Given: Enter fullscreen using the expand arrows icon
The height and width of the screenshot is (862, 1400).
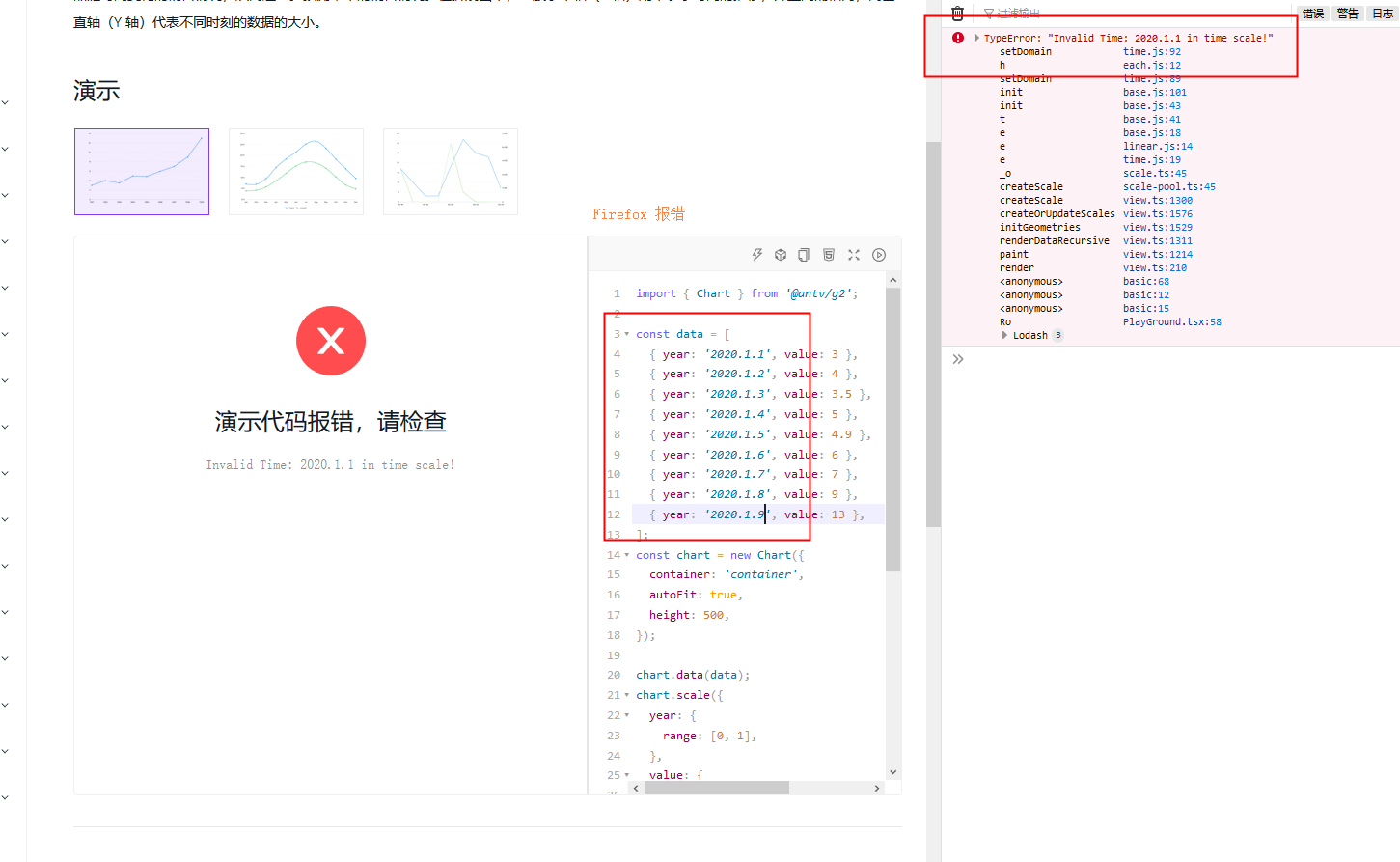Looking at the screenshot, I should (854, 255).
